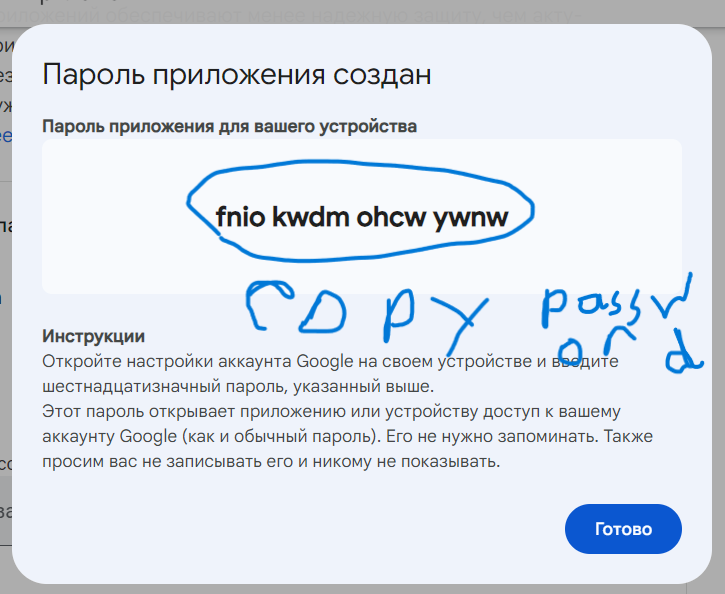Click the Пароль приложения создан heading
The height and width of the screenshot is (594, 725).
237,74
